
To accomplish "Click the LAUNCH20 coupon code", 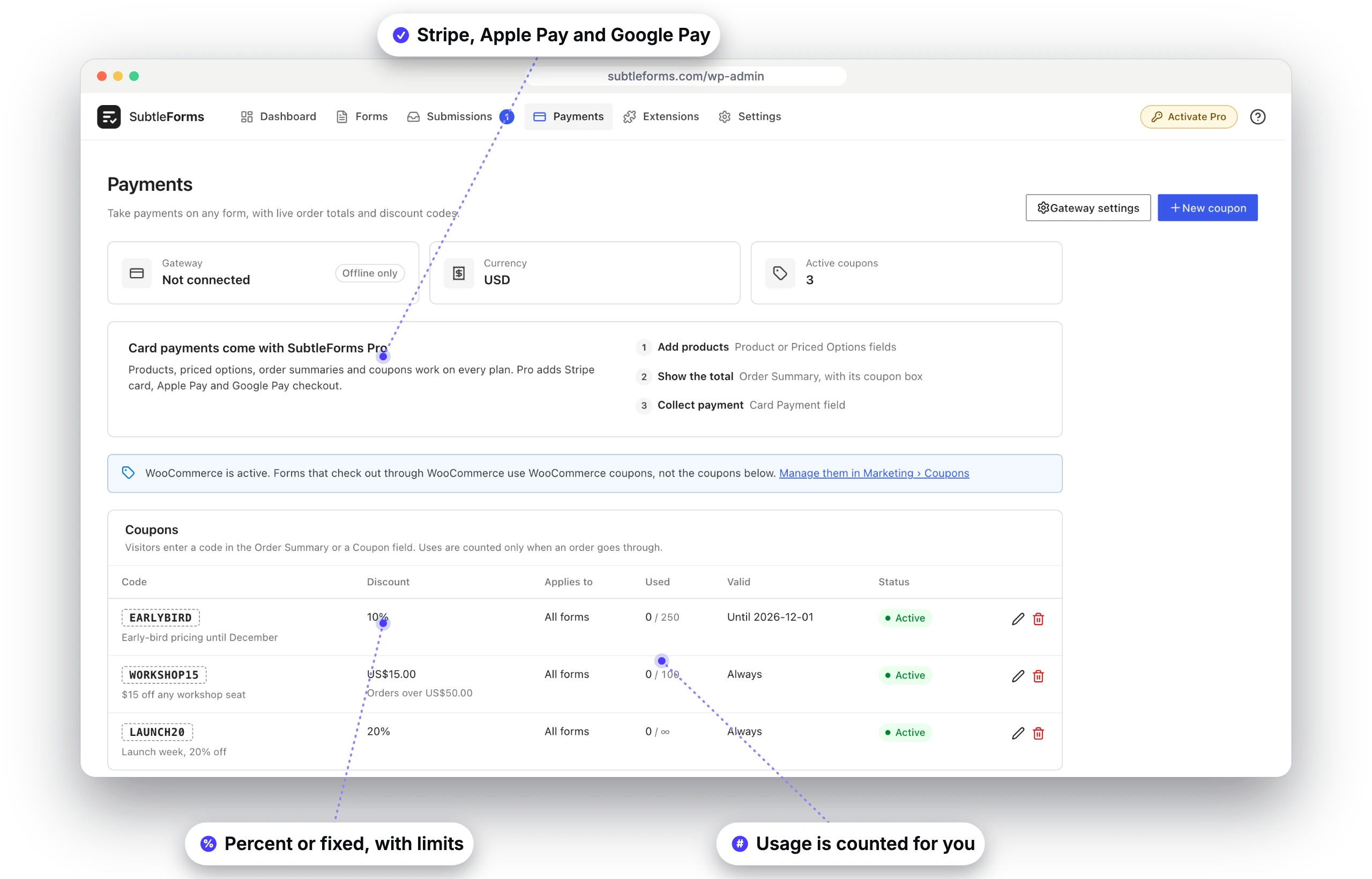I will (157, 732).
